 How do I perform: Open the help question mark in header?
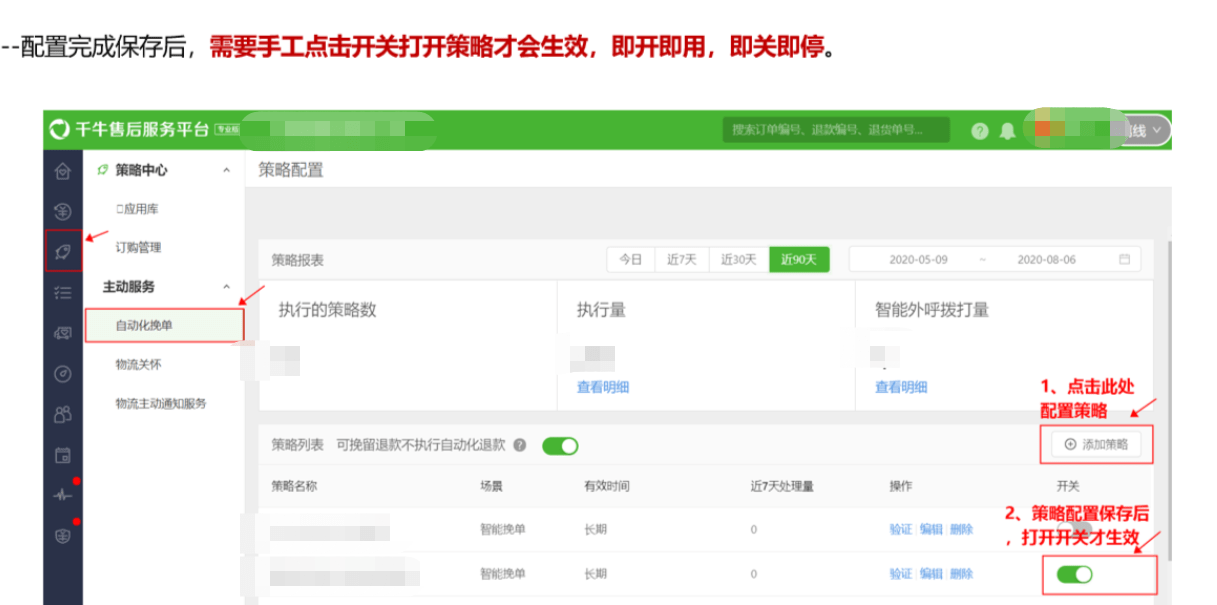click(980, 131)
